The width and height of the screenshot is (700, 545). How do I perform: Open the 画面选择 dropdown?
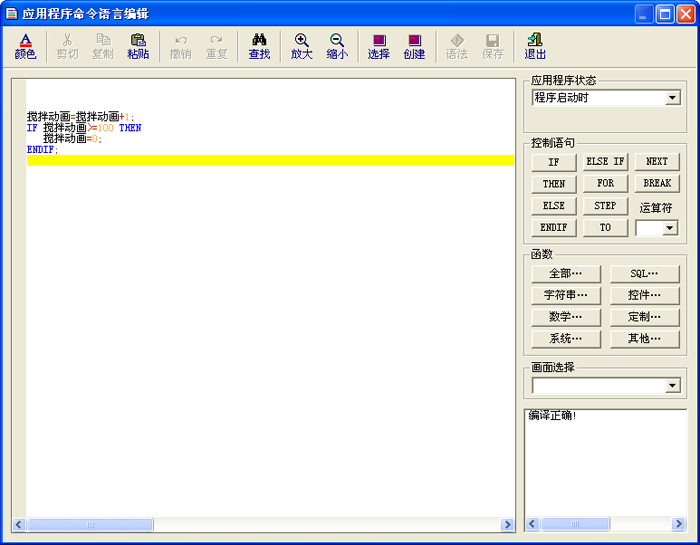(672, 386)
